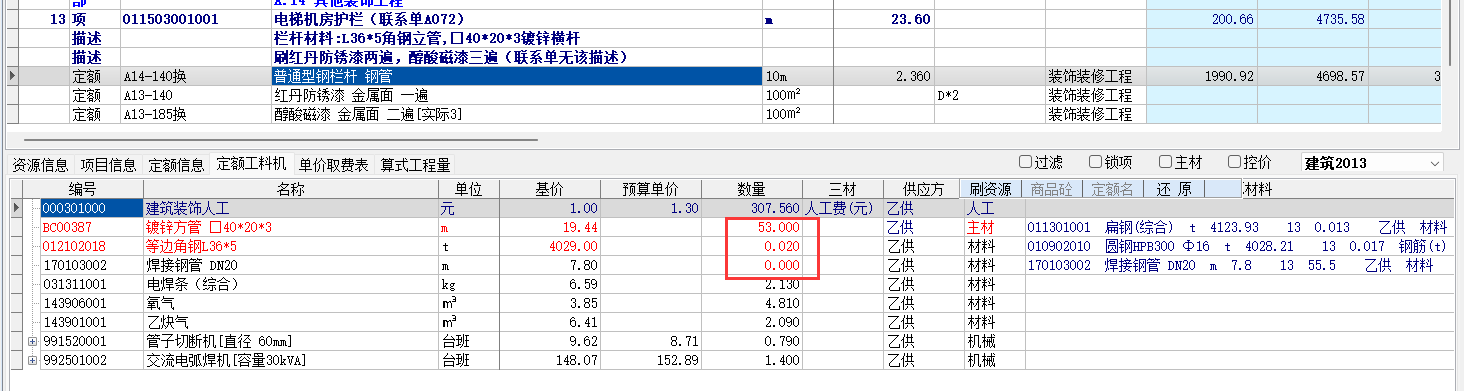The image size is (1464, 391).
Task: Click the 编号 column header
Action: pos(83,189)
